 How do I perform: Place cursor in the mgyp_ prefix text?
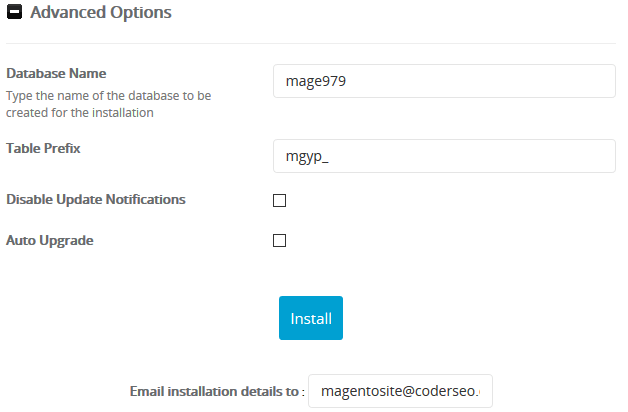[307, 157]
